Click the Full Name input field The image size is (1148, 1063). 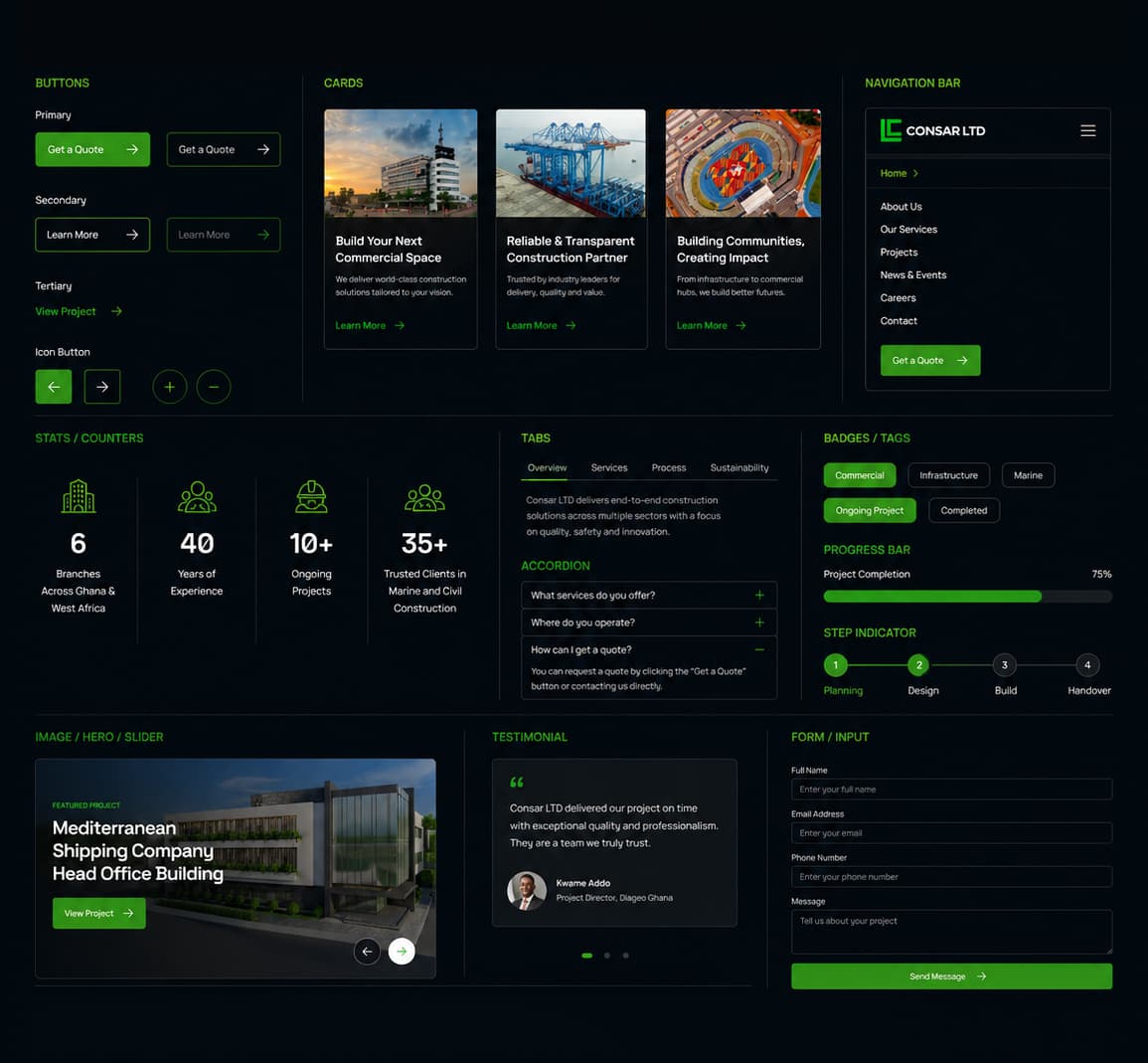coord(951,789)
